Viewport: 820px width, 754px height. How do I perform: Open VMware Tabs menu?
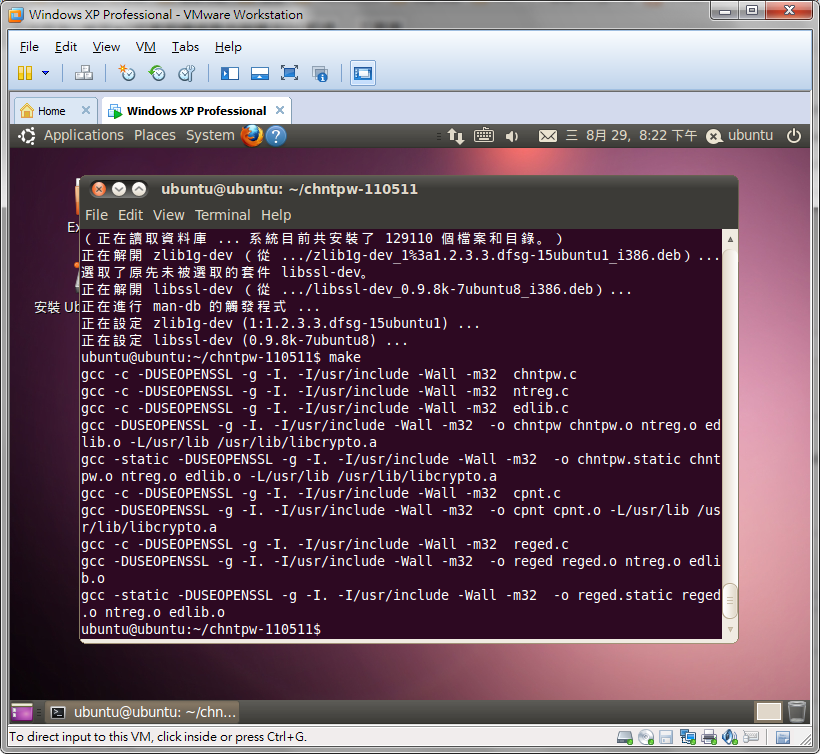pos(185,47)
